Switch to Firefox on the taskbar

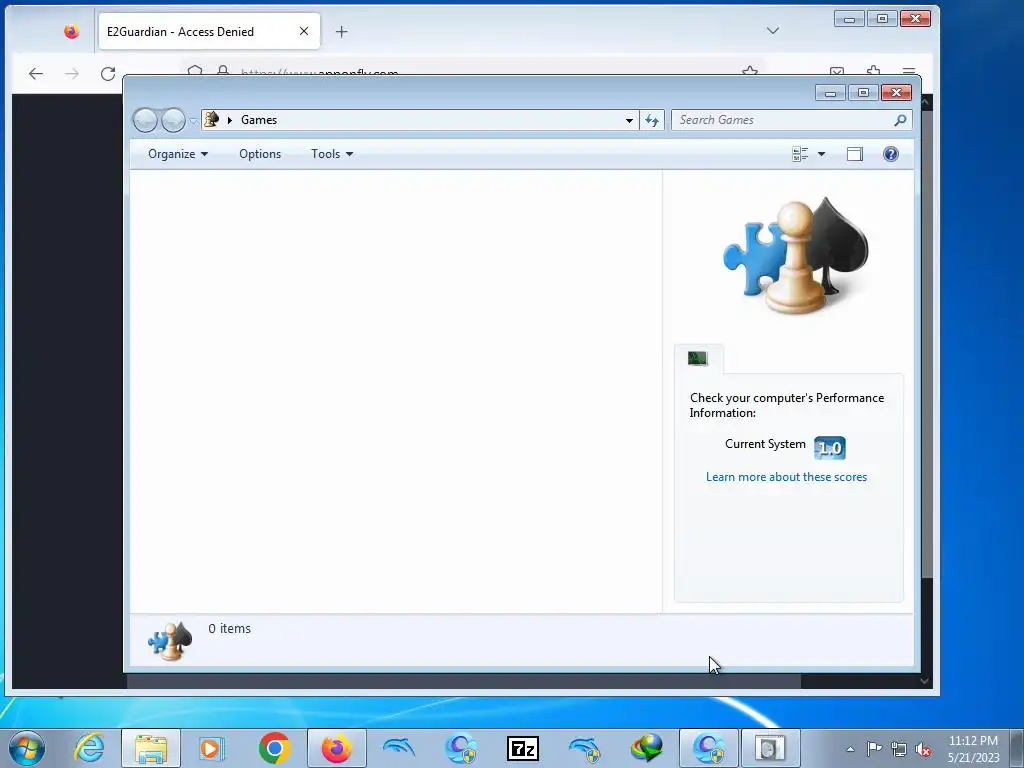pos(336,748)
